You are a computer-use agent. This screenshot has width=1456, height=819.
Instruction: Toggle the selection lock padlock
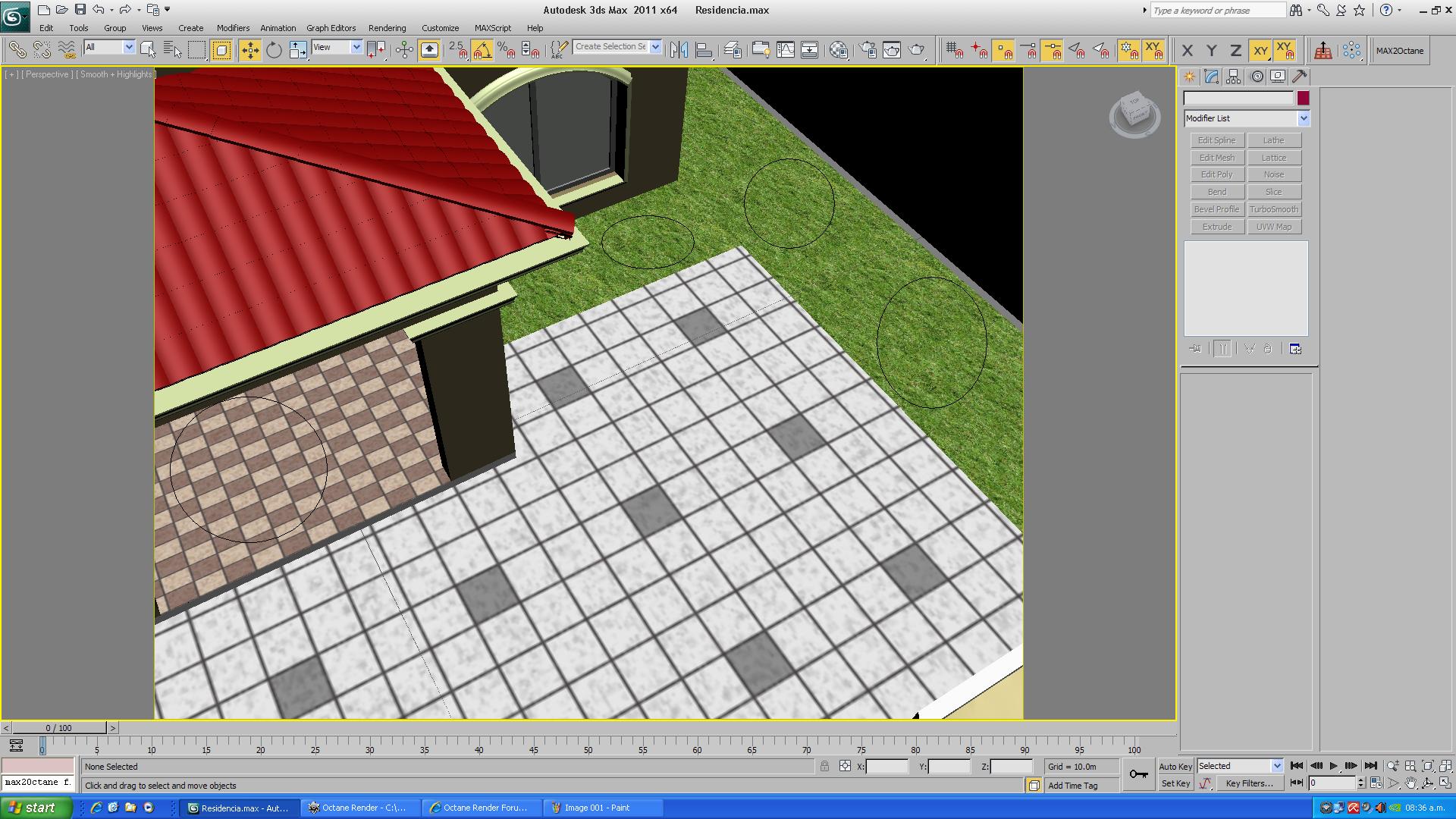(824, 767)
